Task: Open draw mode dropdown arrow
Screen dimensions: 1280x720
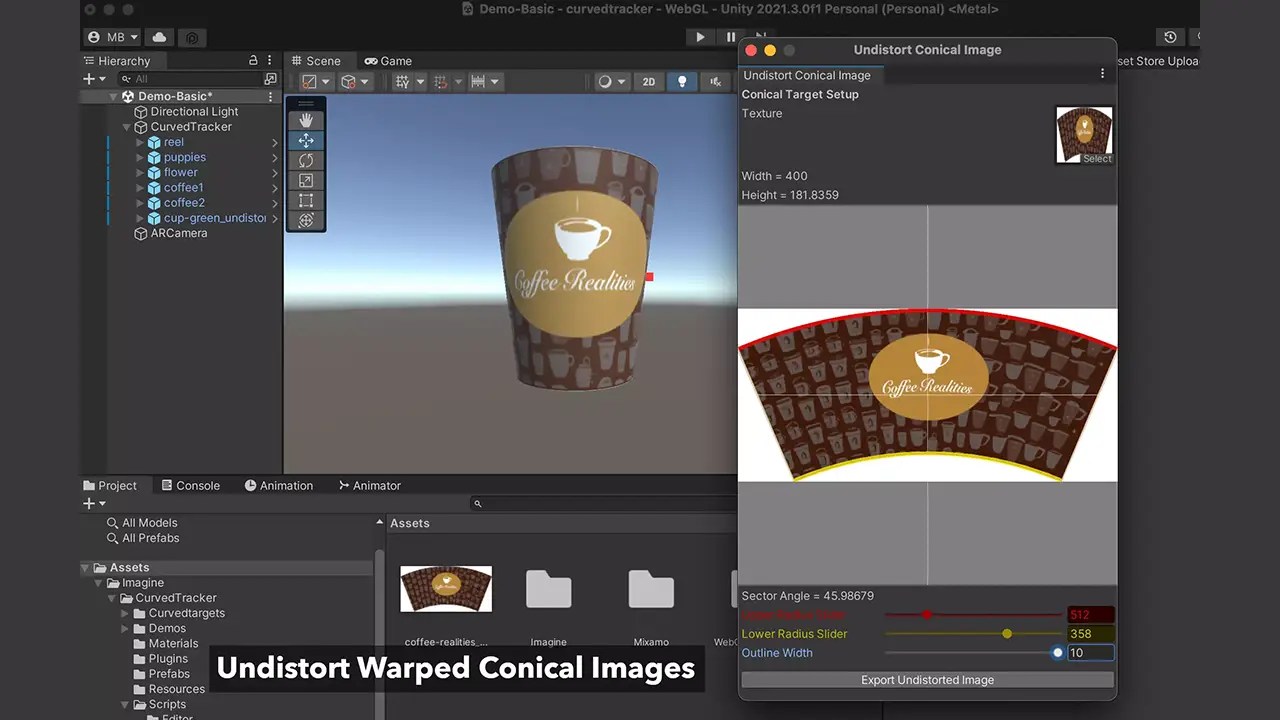Action: click(x=621, y=82)
